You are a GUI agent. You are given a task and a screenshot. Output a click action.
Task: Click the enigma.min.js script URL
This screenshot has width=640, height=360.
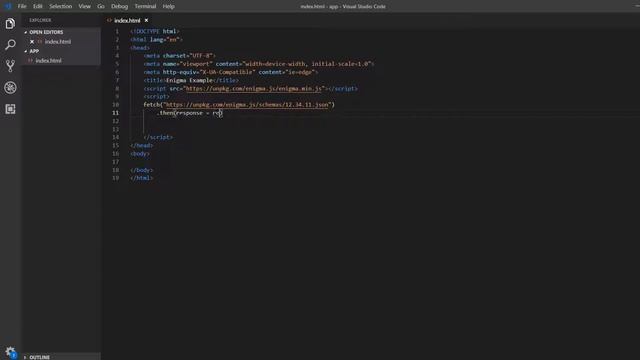(x=254, y=88)
